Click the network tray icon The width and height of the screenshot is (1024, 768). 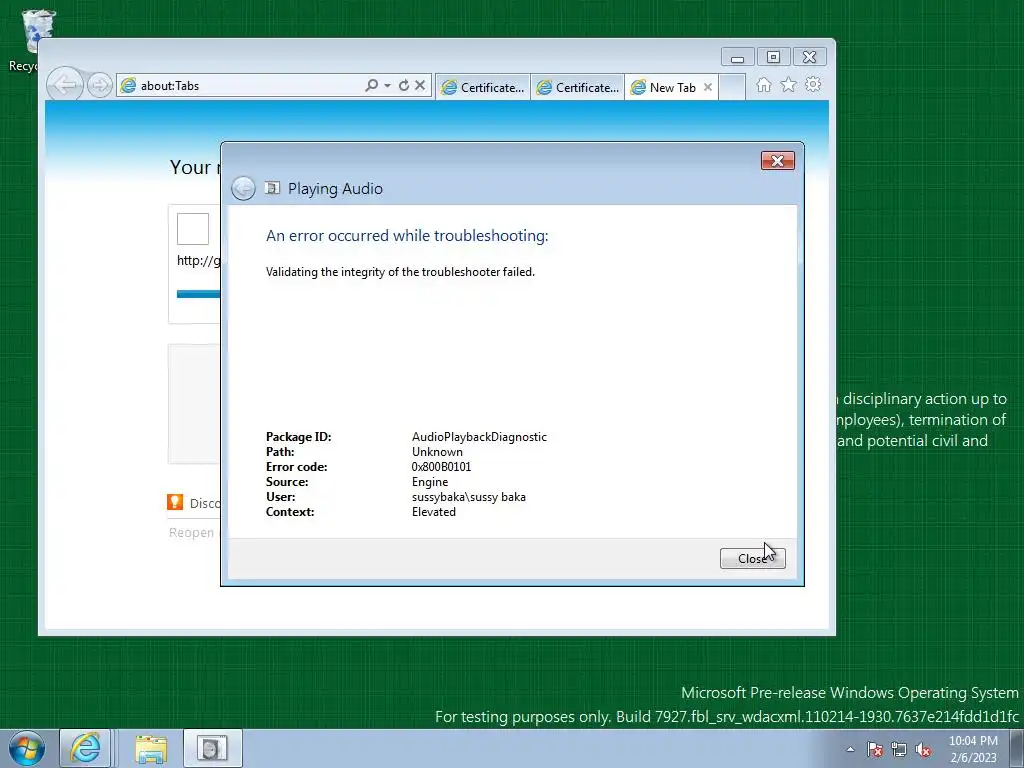coord(899,750)
